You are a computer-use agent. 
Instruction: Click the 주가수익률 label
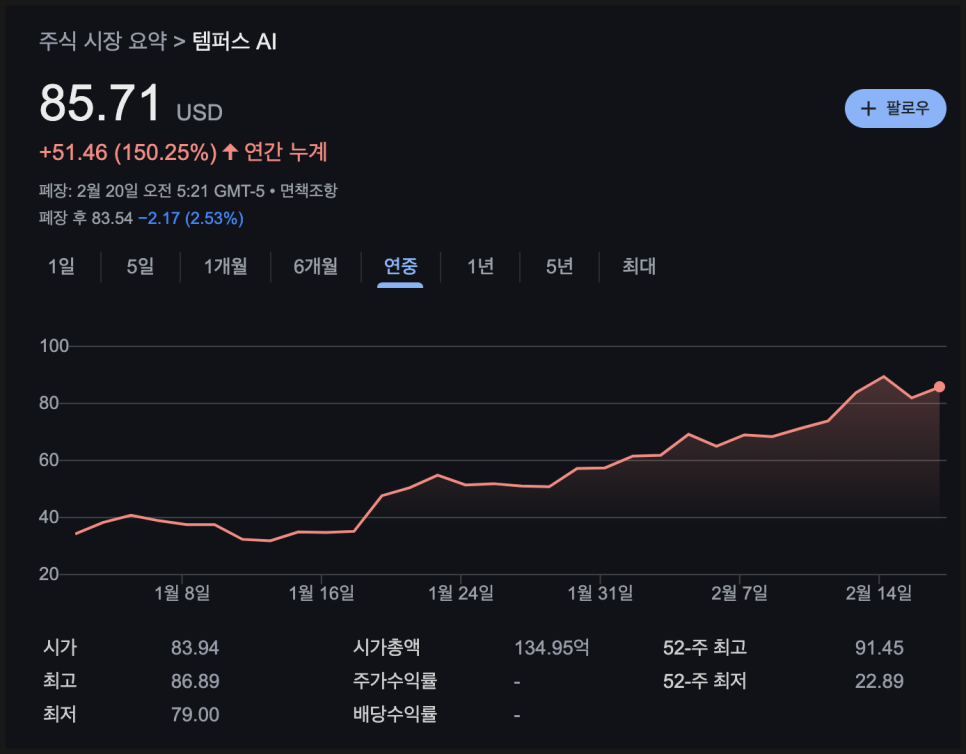tap(395, 681)
